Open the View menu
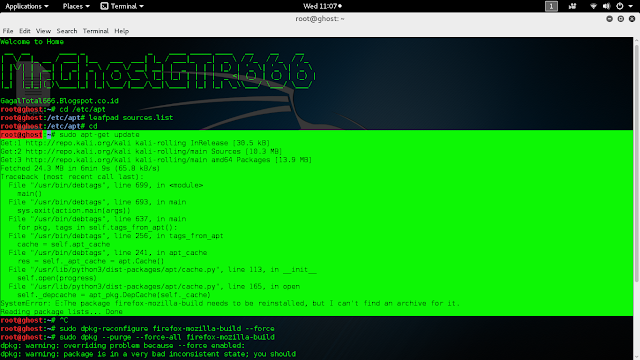This screenshot has width=640, height=360. 43,31
